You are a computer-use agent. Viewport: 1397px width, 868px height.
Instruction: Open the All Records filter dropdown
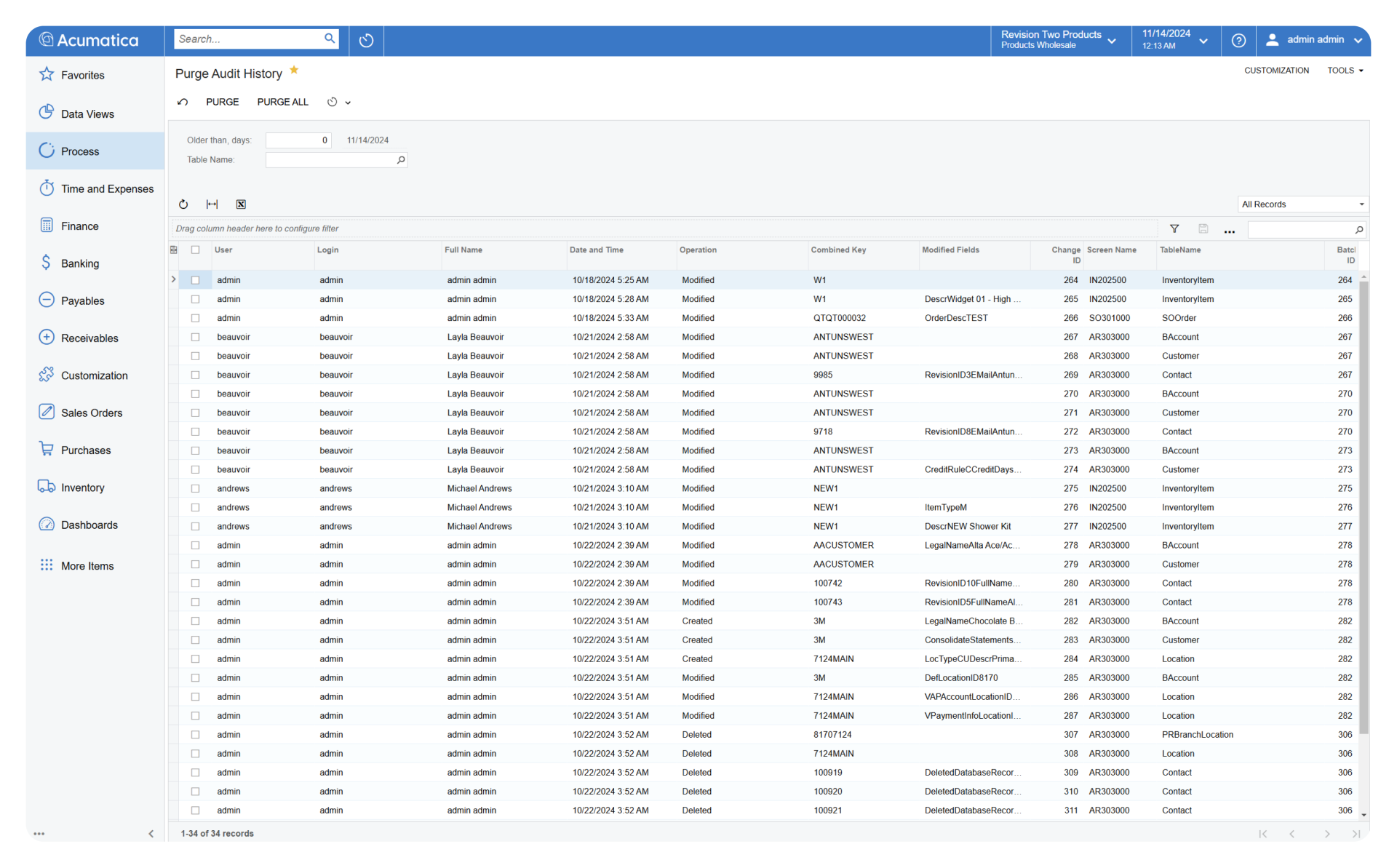point(1302,204)
